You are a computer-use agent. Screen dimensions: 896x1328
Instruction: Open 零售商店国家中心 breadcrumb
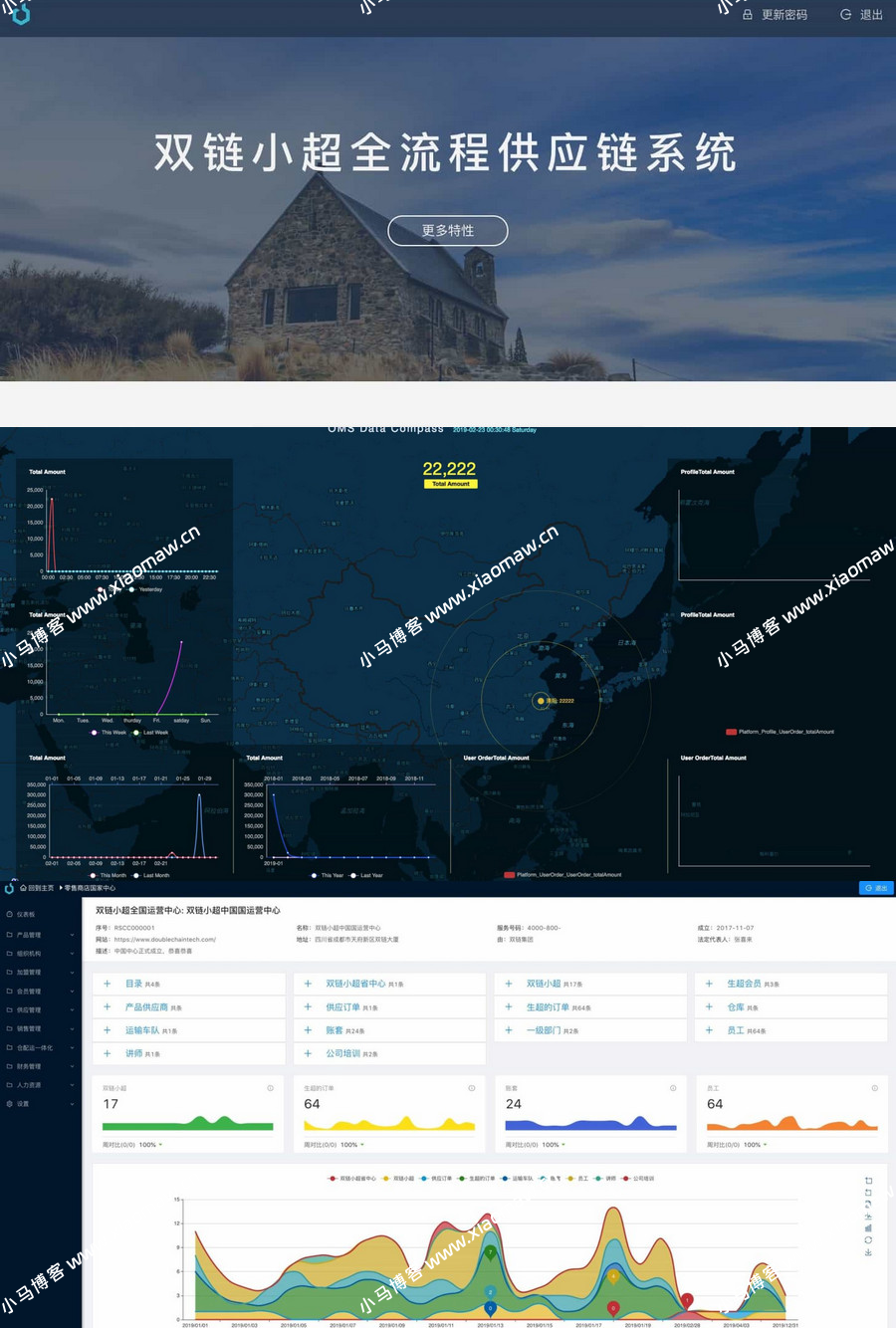88,888
